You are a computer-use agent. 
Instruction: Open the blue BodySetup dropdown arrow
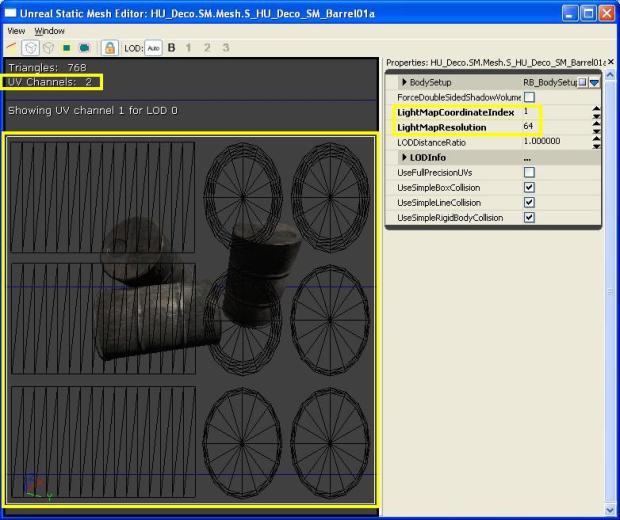pyautogui.click(x=594, y=82)
